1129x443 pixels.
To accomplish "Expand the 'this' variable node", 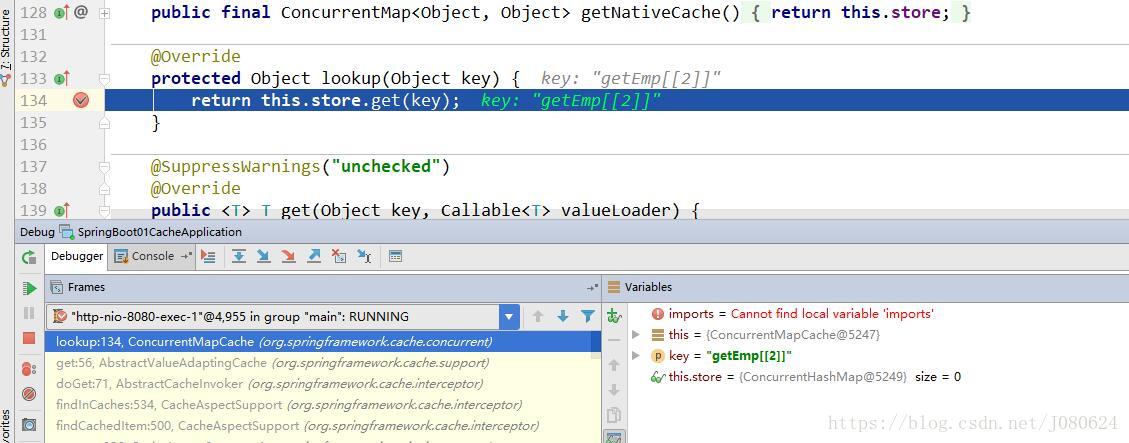I will (636, 335).
